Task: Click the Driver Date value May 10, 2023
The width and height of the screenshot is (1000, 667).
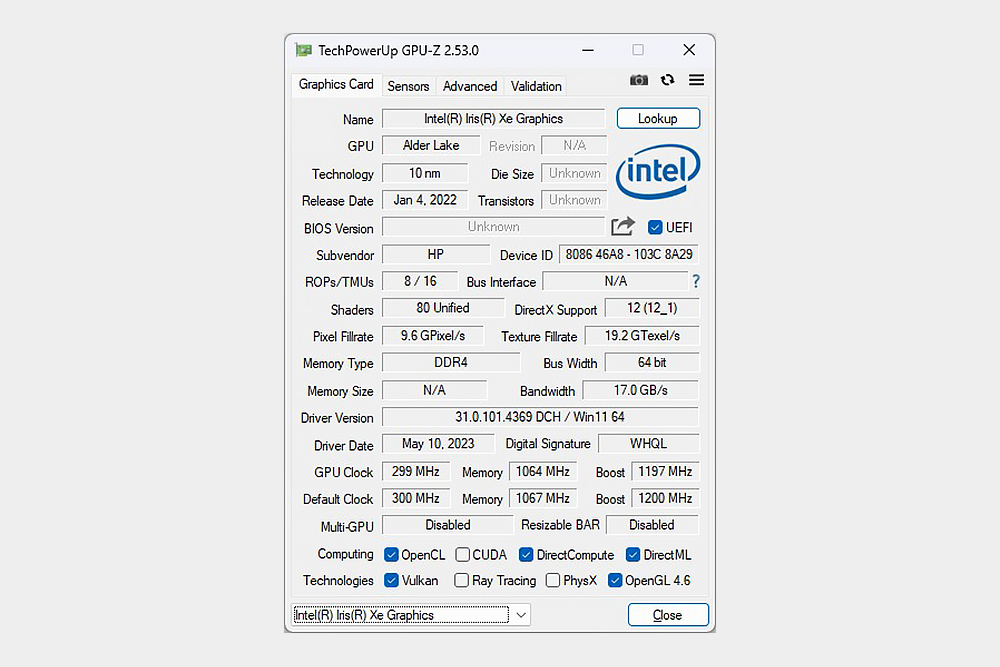Action: [x=438, y=444]
